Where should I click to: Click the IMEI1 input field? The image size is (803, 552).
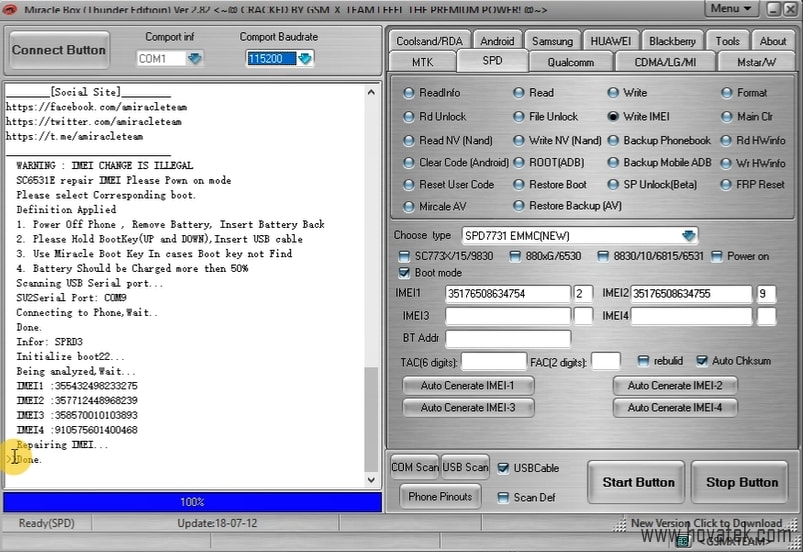coord(508,294)
